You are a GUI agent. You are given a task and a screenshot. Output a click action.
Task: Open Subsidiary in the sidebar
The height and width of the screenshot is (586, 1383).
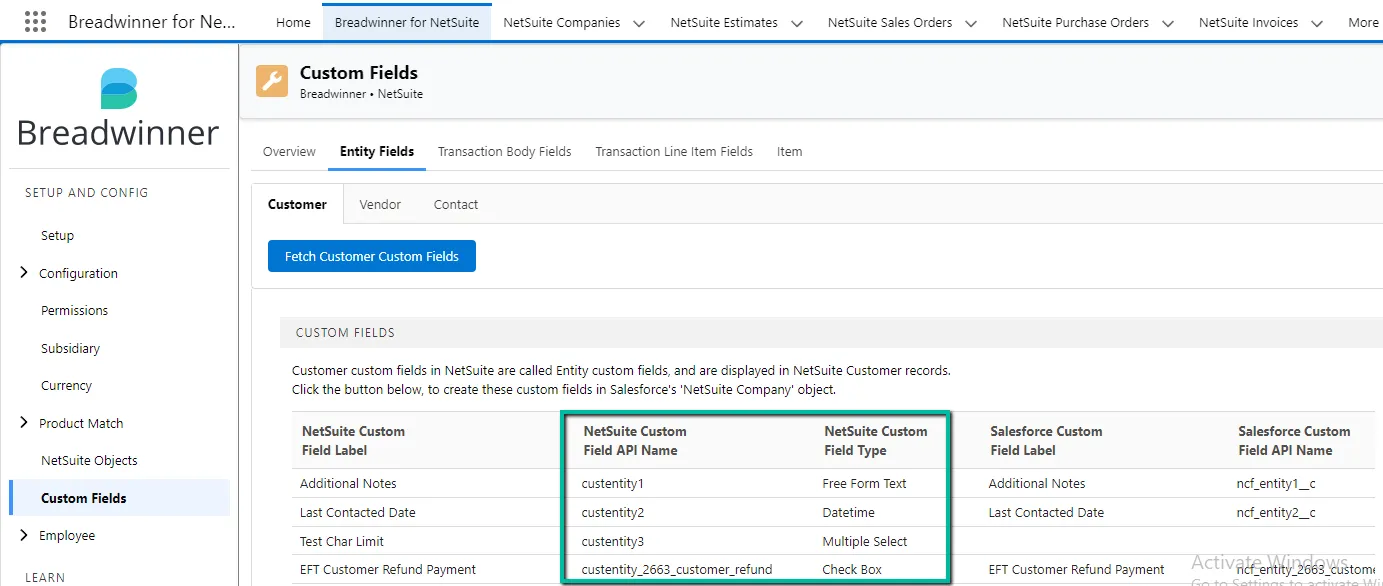70,349
